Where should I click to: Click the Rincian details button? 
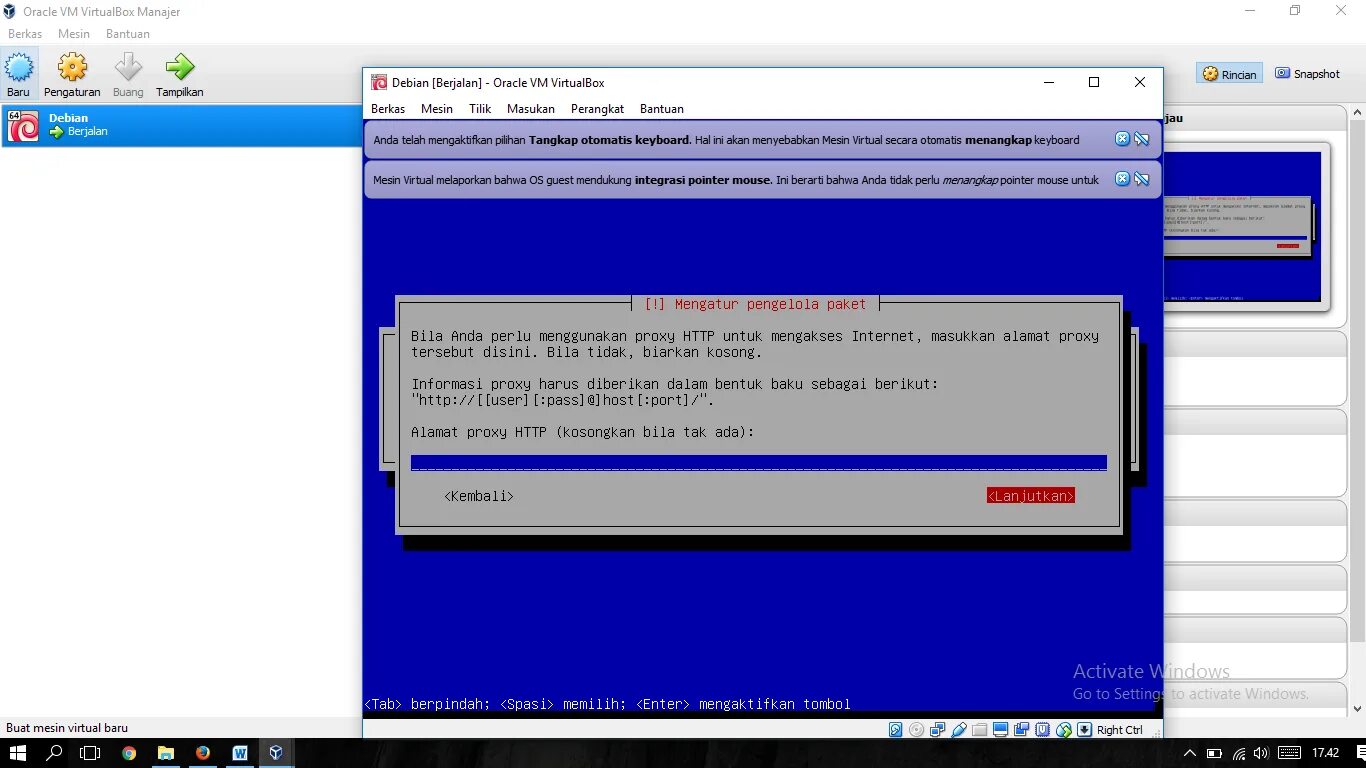[1230, 74]
